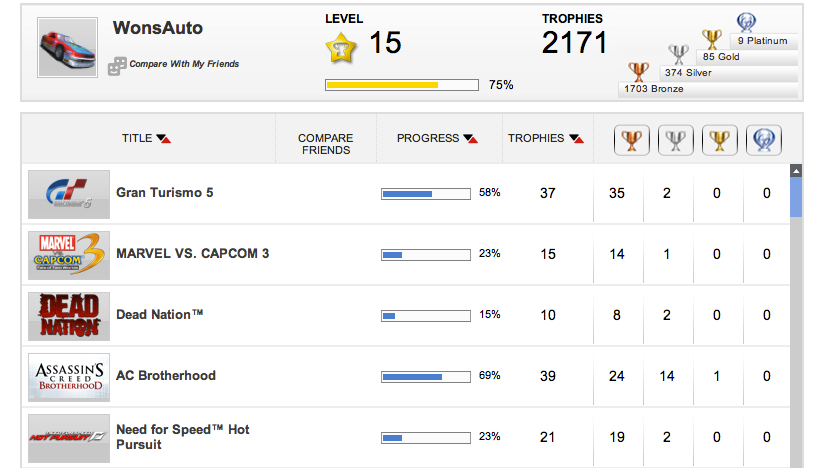The height and width of the screenshot is (468, 825).
Task: Click the Need for Speed Hot Pursuit title
Action: point(183,436)
